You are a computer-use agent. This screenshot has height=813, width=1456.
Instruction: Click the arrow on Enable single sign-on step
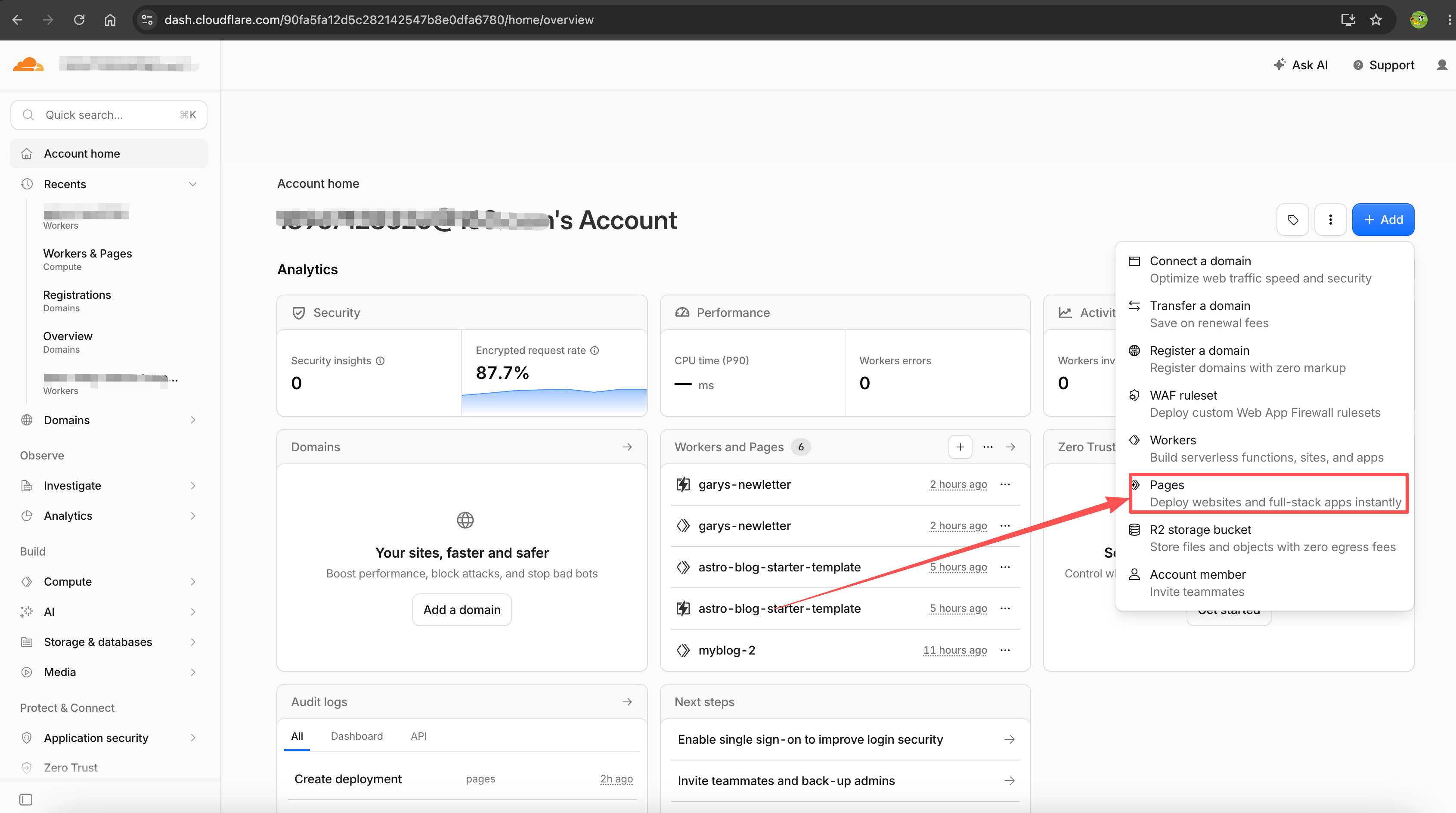[x=1010, y=739]
